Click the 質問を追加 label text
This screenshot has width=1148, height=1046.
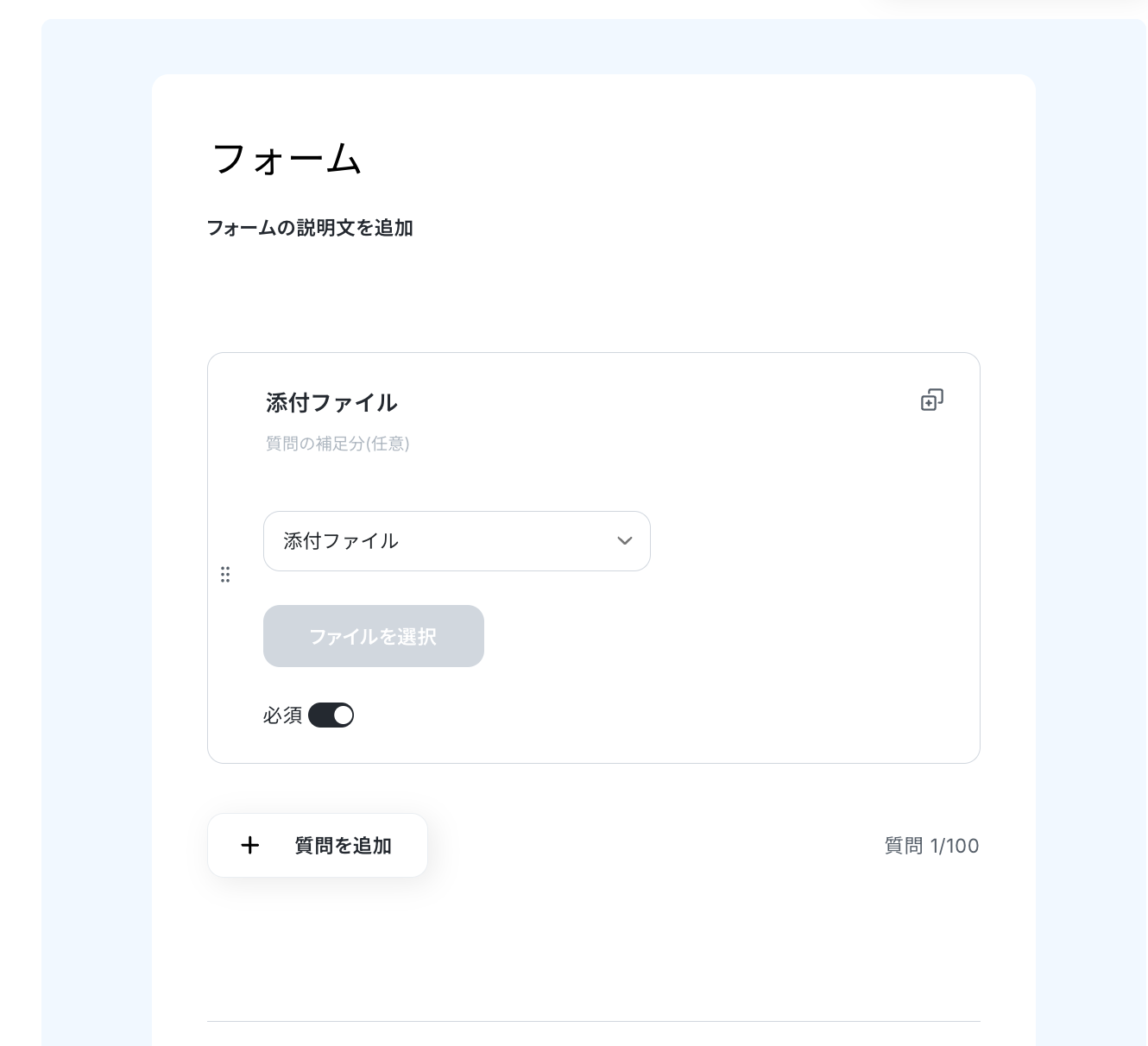[344, 846]
